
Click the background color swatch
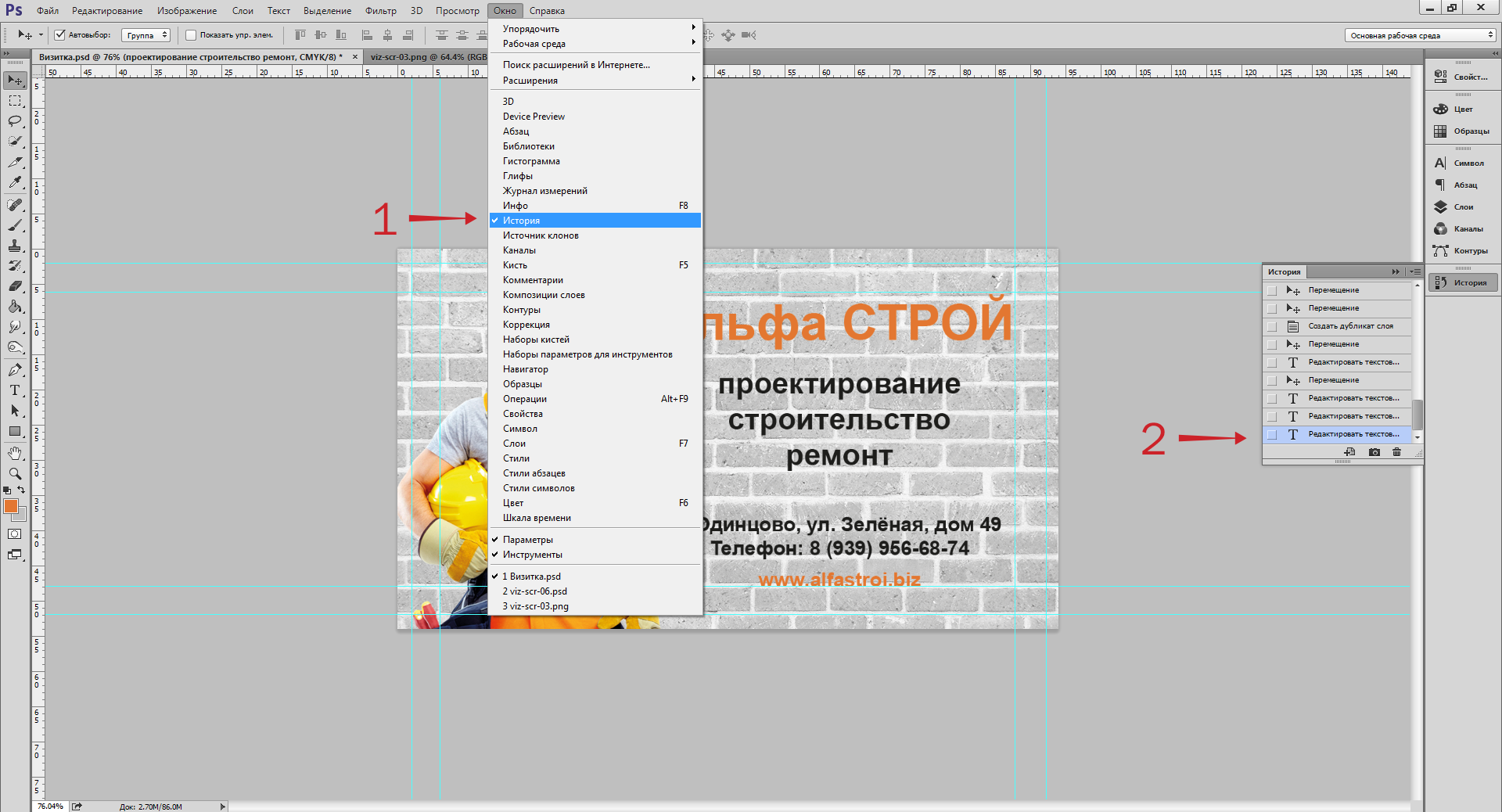pyautogui.click(x=22, y=516)
